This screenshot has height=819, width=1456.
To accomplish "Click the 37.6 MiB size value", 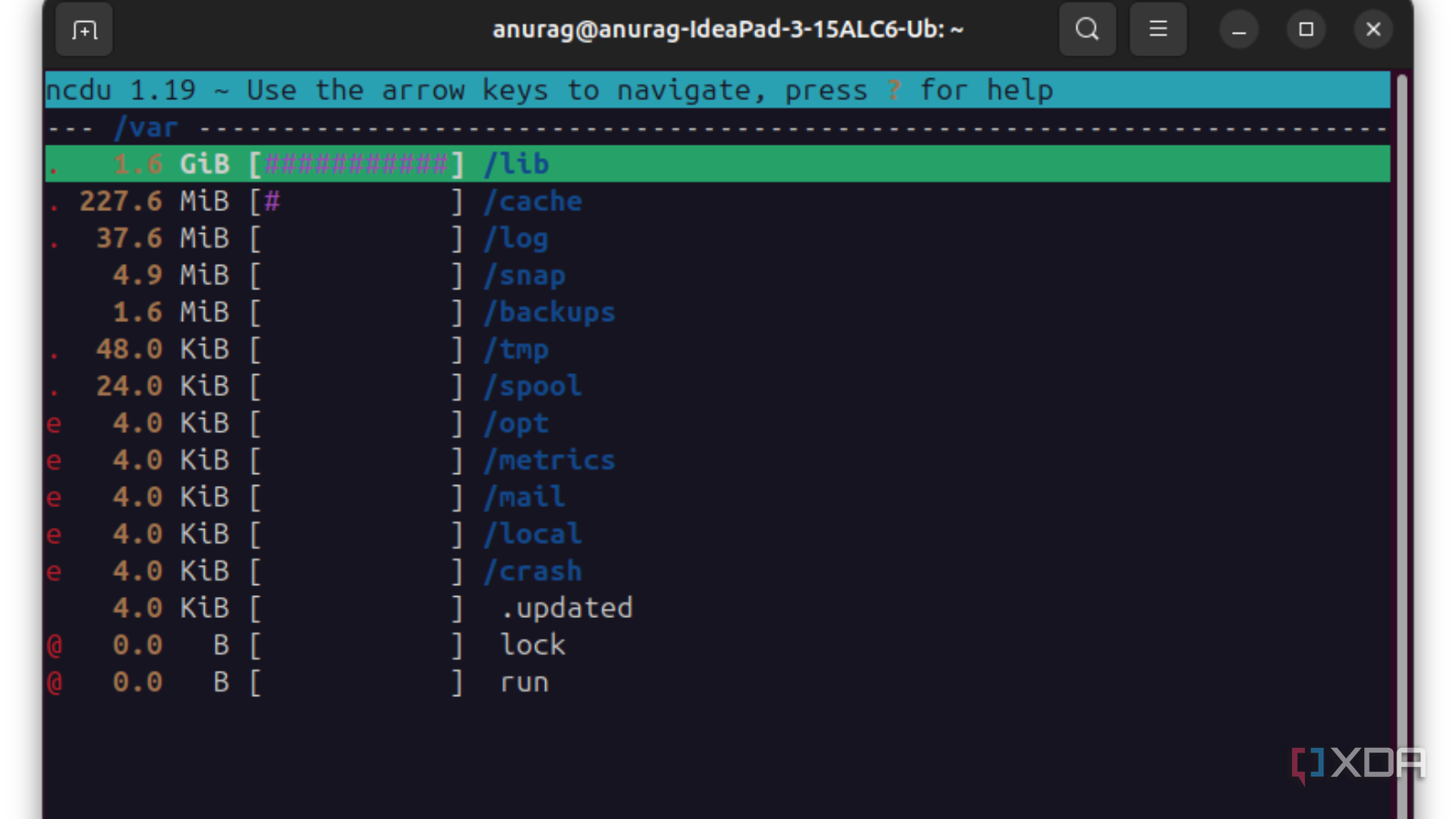I will tap(163, 238).
